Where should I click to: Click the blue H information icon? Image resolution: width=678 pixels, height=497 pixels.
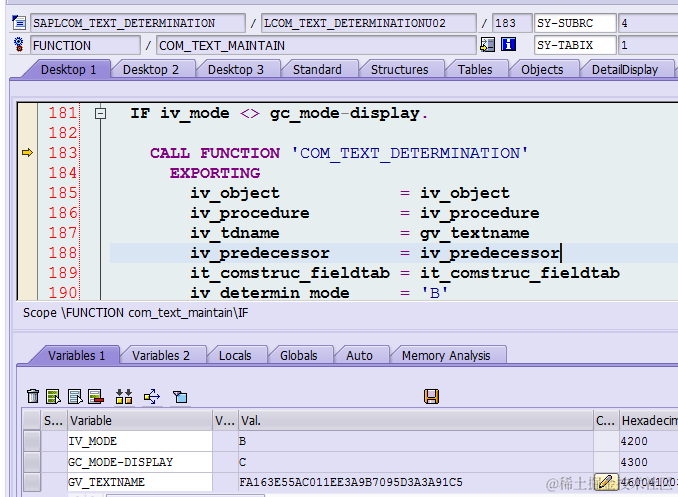[x=508, y=44]
